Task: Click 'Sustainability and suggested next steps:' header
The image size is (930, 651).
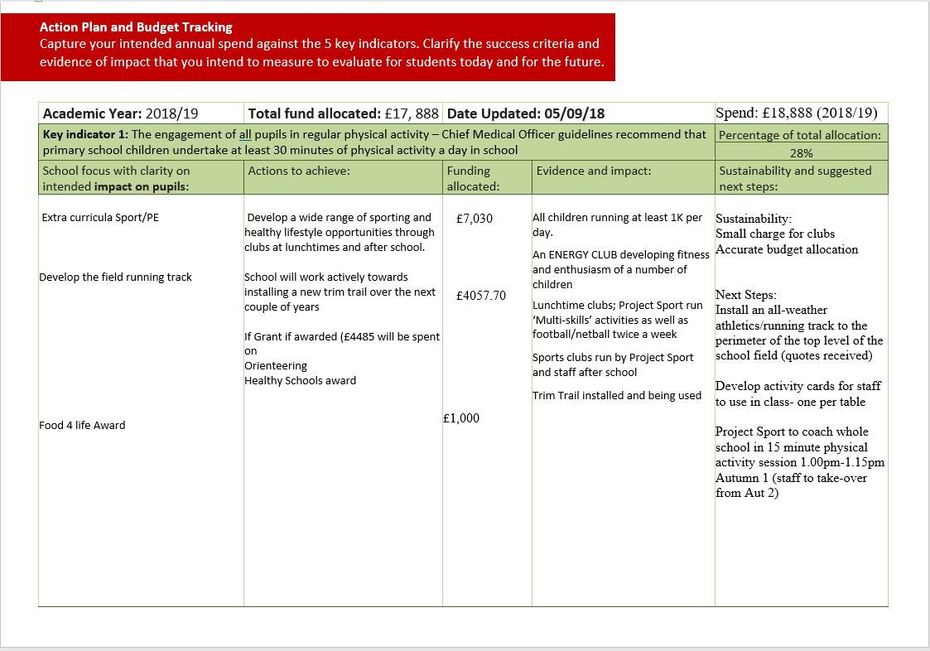Action: click(801, 178)
